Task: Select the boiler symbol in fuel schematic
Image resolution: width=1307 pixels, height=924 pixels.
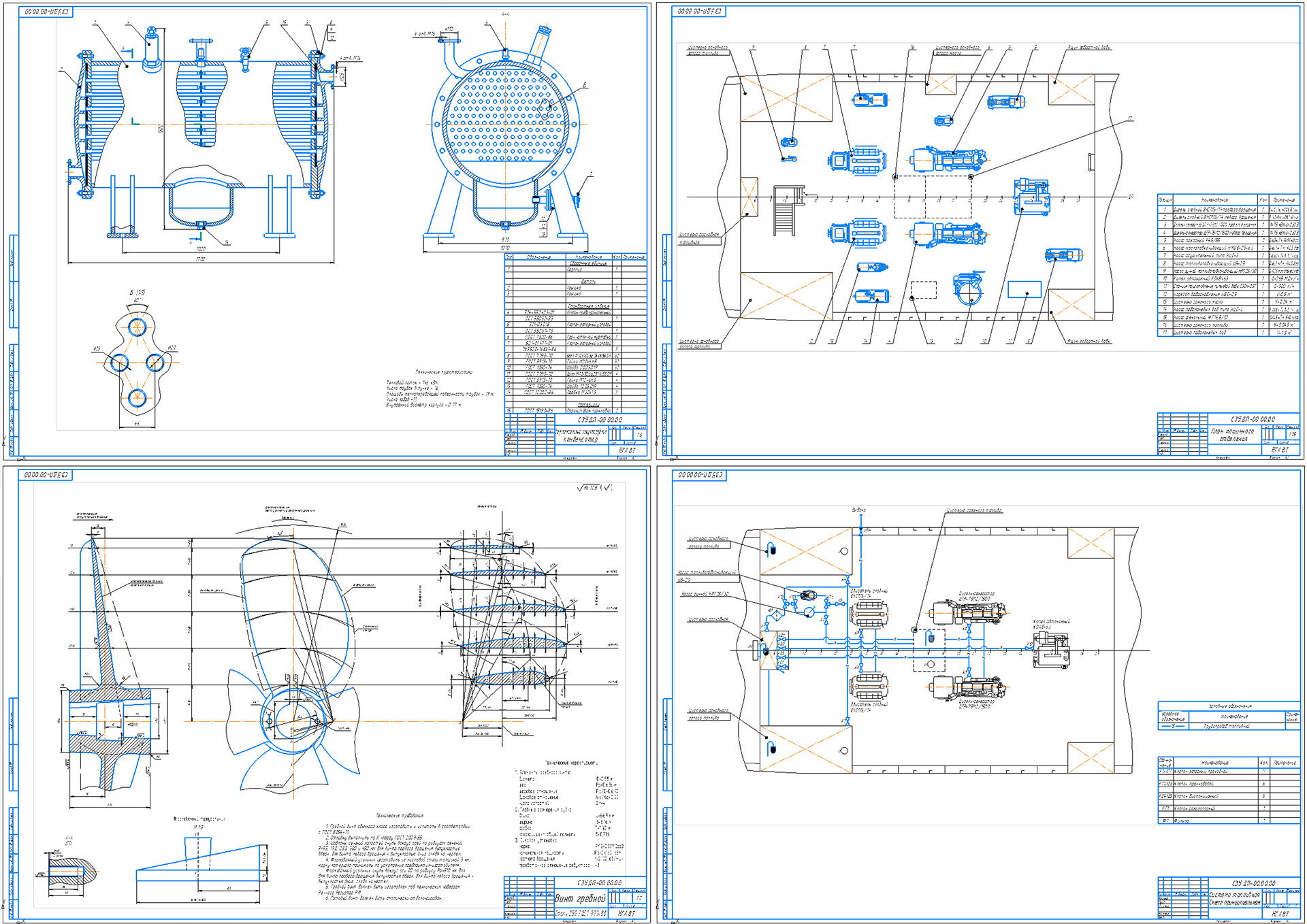Action: 1051,649
